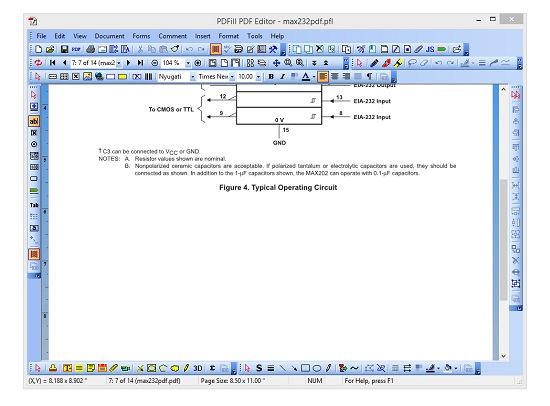Click the zoom percentage field showing 104 %
The height and width of the screenshot is (406, 550).
click(173, 63)
